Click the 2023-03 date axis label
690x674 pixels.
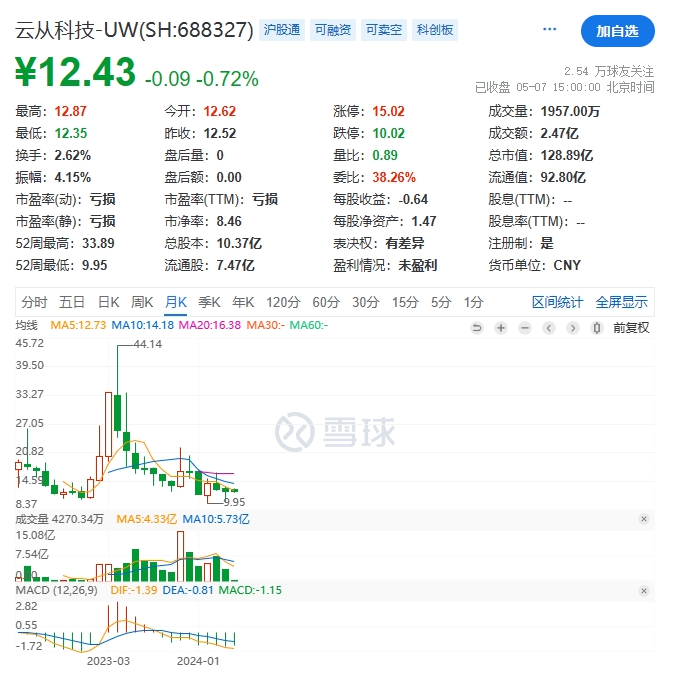point(108,661)
